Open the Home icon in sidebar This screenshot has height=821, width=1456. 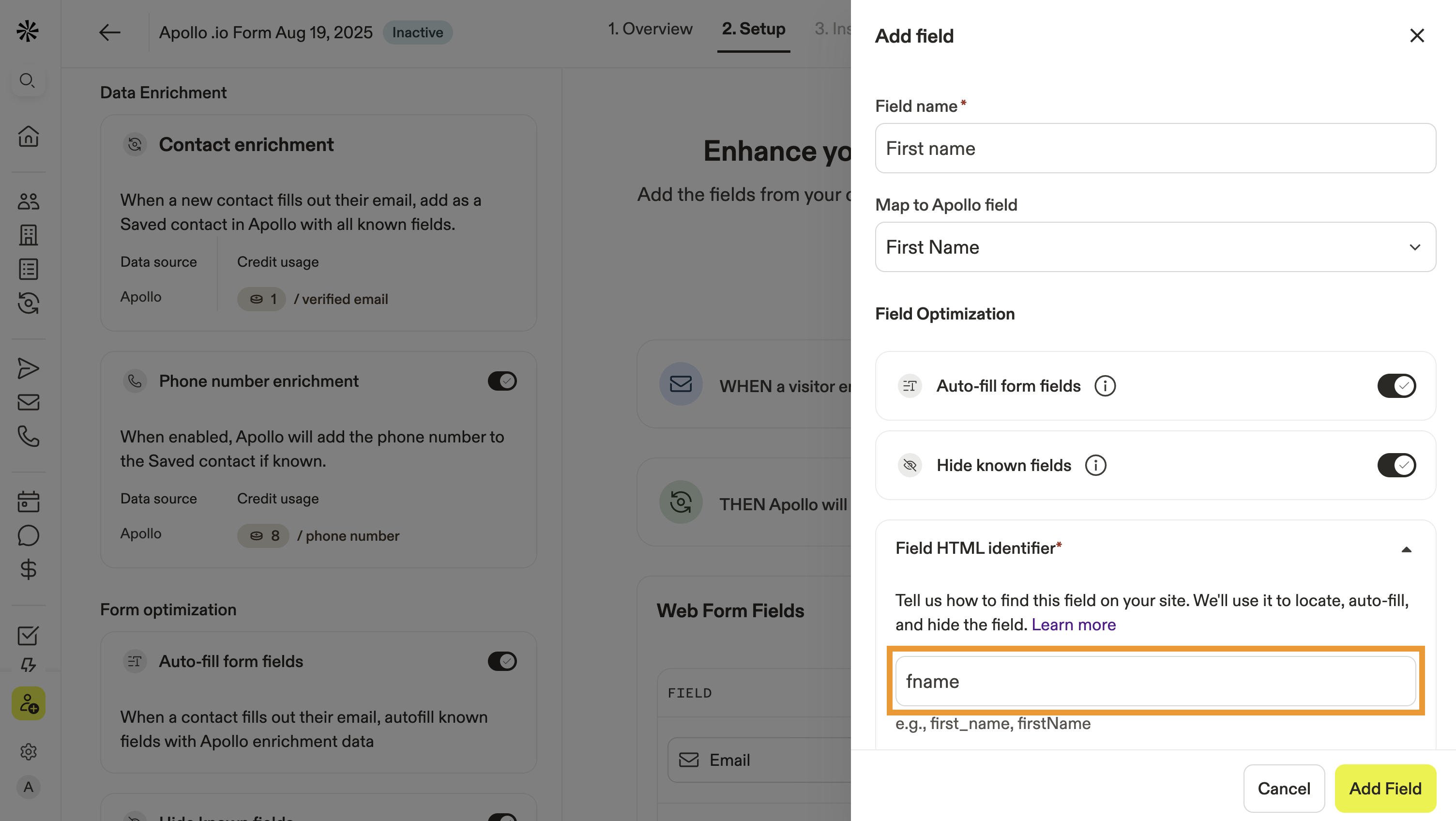pyautogui.click(x=28, y=136)
